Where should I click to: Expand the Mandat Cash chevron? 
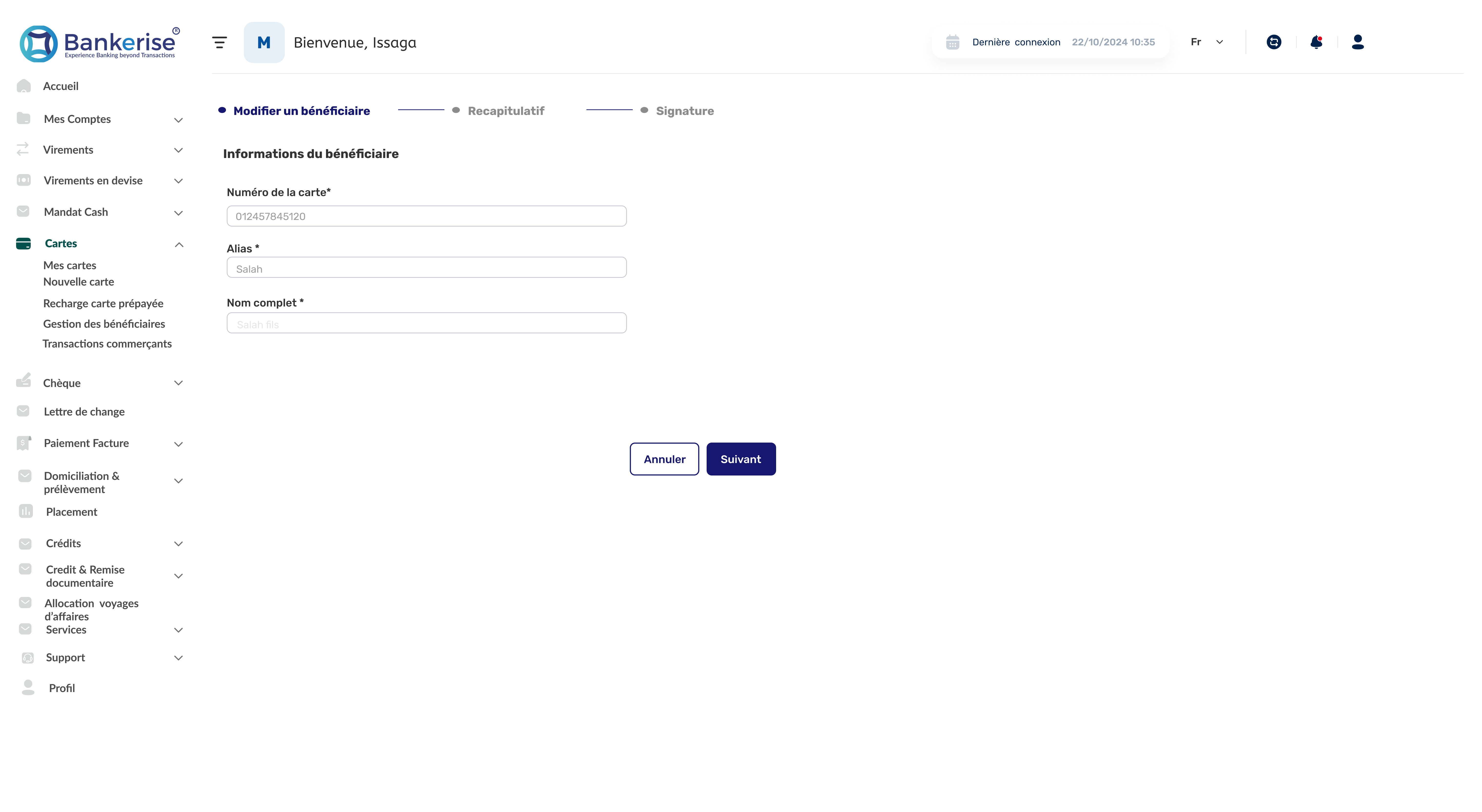click(178, 213)
